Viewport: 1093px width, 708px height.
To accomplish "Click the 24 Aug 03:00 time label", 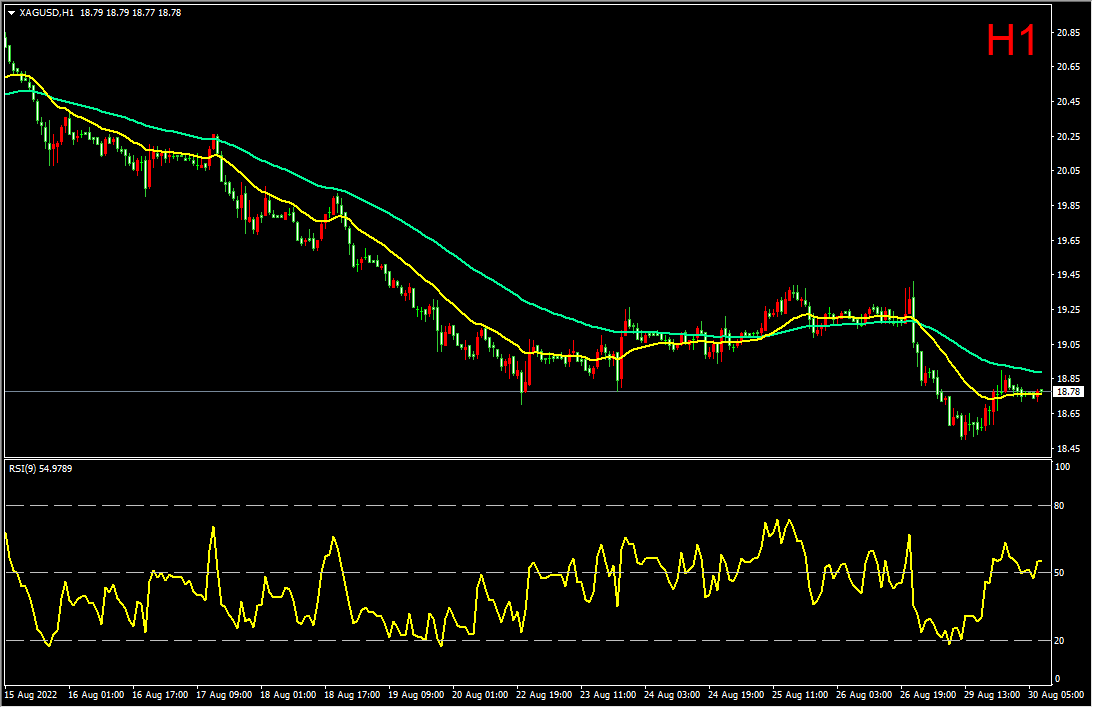I will (672, 695).
